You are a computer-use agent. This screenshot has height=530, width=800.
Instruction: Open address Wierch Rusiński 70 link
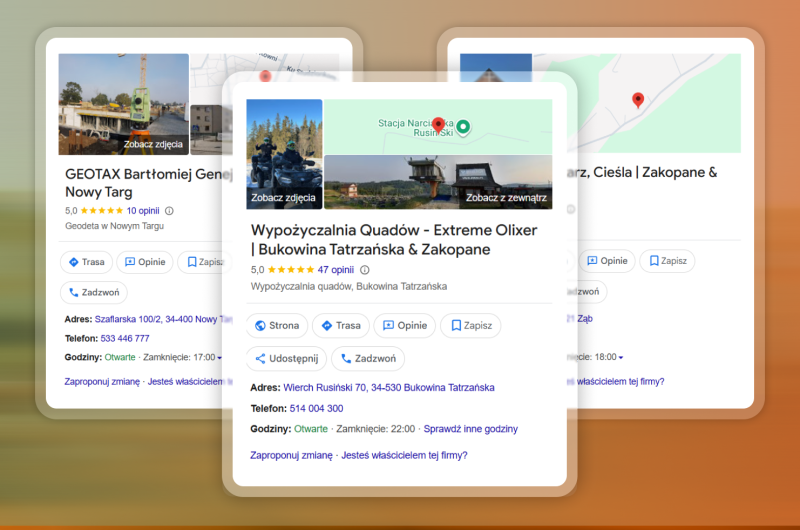click(389, 388)
